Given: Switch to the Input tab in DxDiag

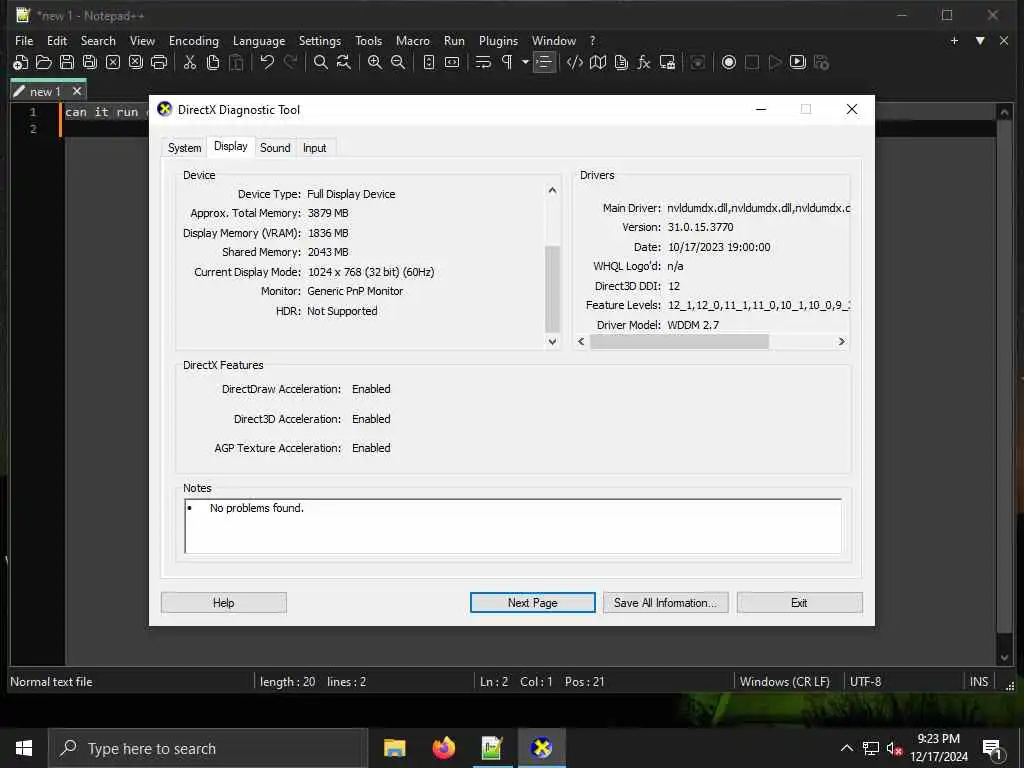Looking at the screenshot, I should tap(314, 148).
